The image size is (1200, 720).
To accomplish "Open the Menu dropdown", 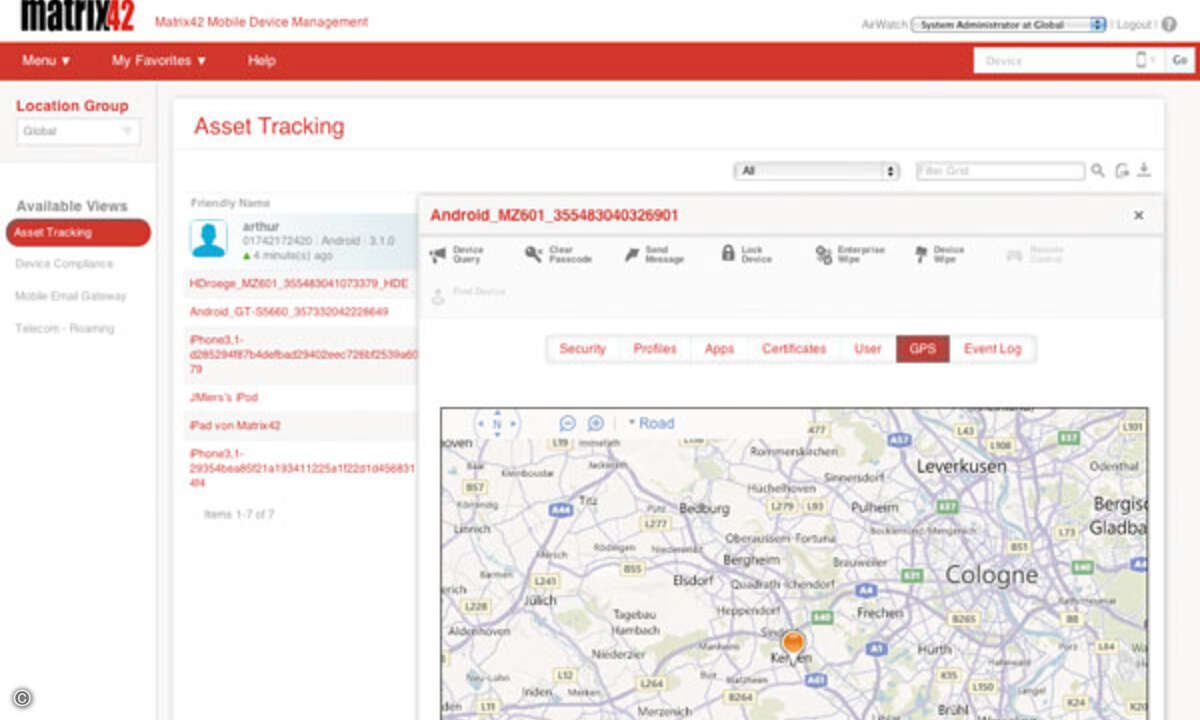I will point(47,60).
